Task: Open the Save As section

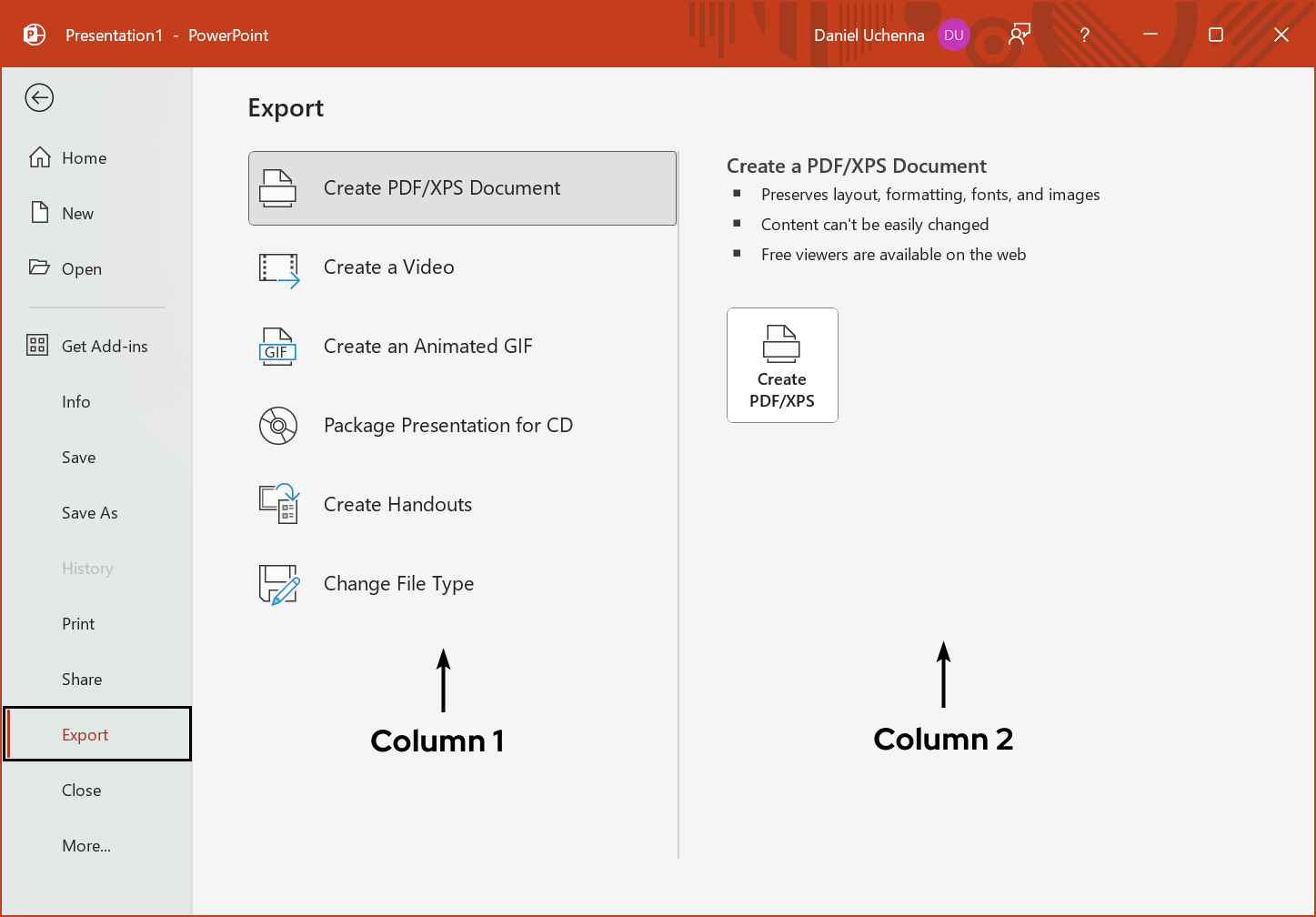Action: [89, 512]
